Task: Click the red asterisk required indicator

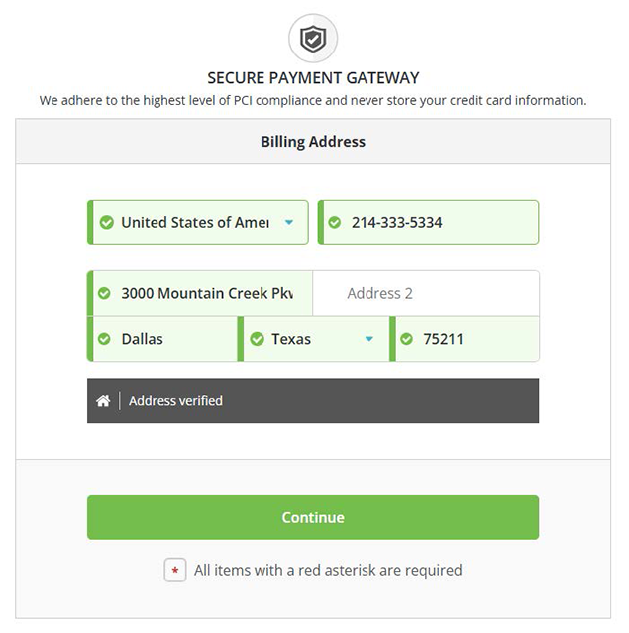Action: 175,571
